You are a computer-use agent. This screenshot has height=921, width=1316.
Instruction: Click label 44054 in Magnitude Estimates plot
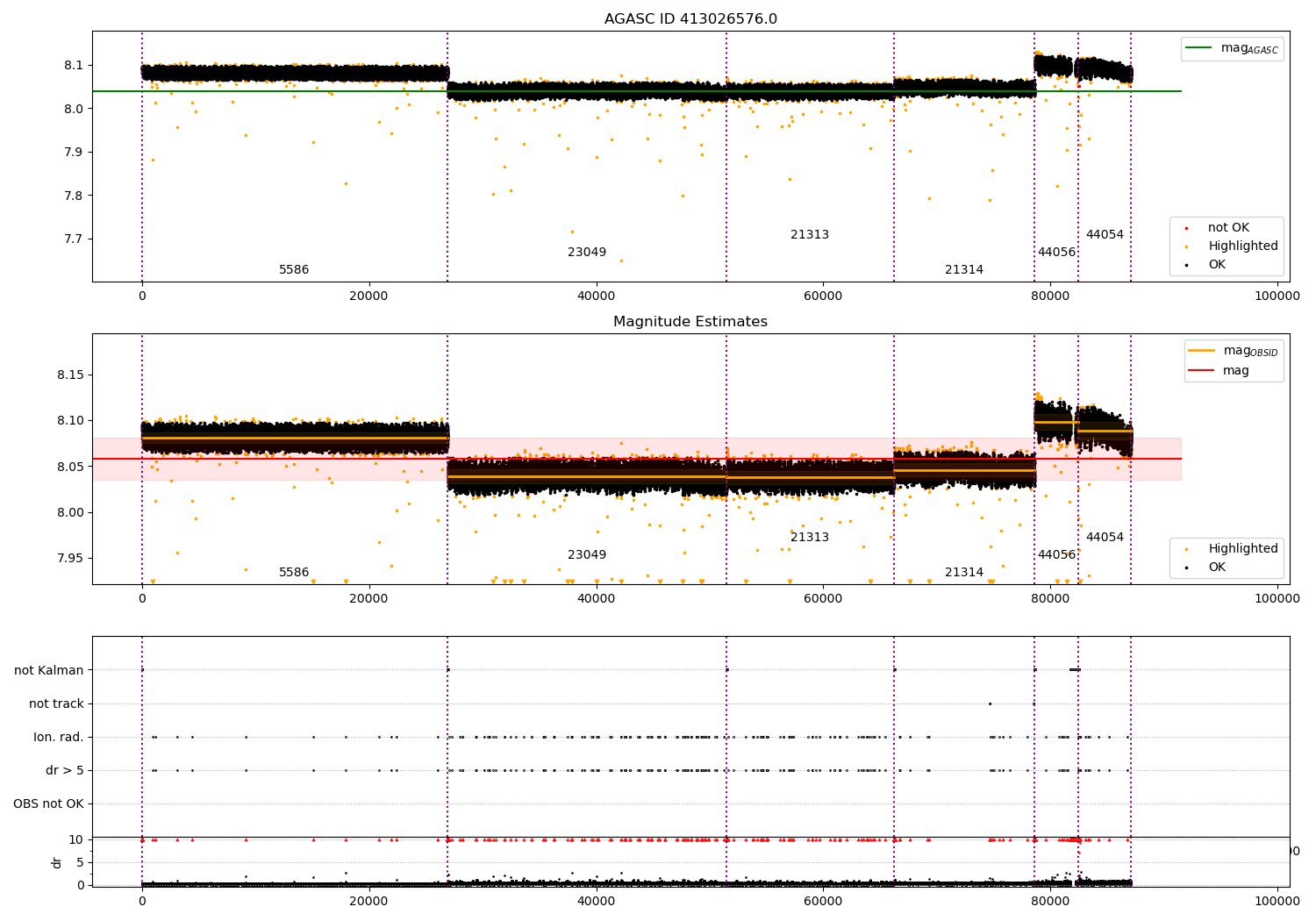[1105, 538]
